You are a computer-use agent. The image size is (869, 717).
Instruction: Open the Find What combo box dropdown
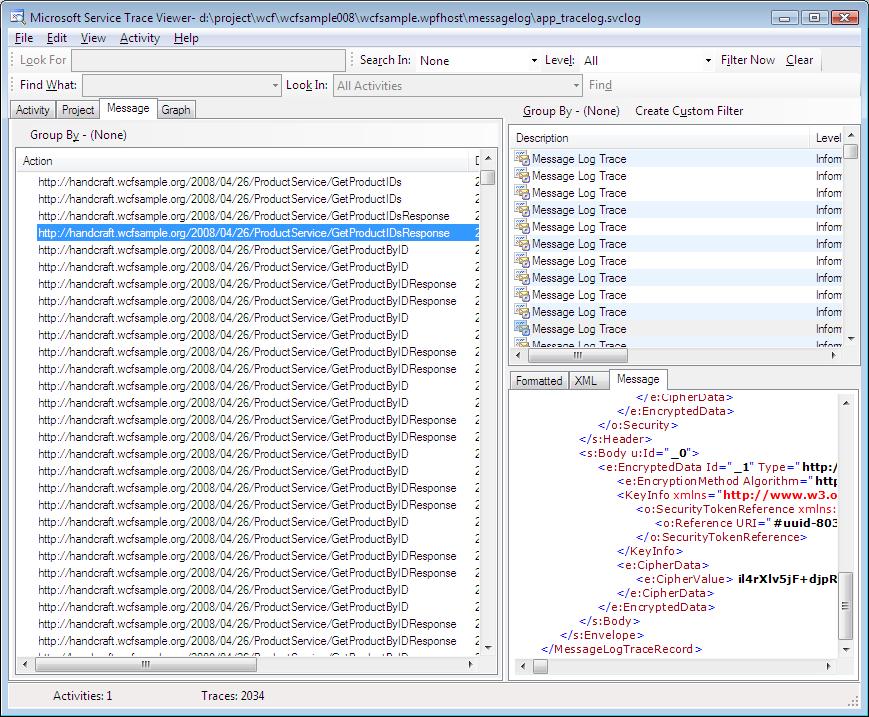(275, 85)
